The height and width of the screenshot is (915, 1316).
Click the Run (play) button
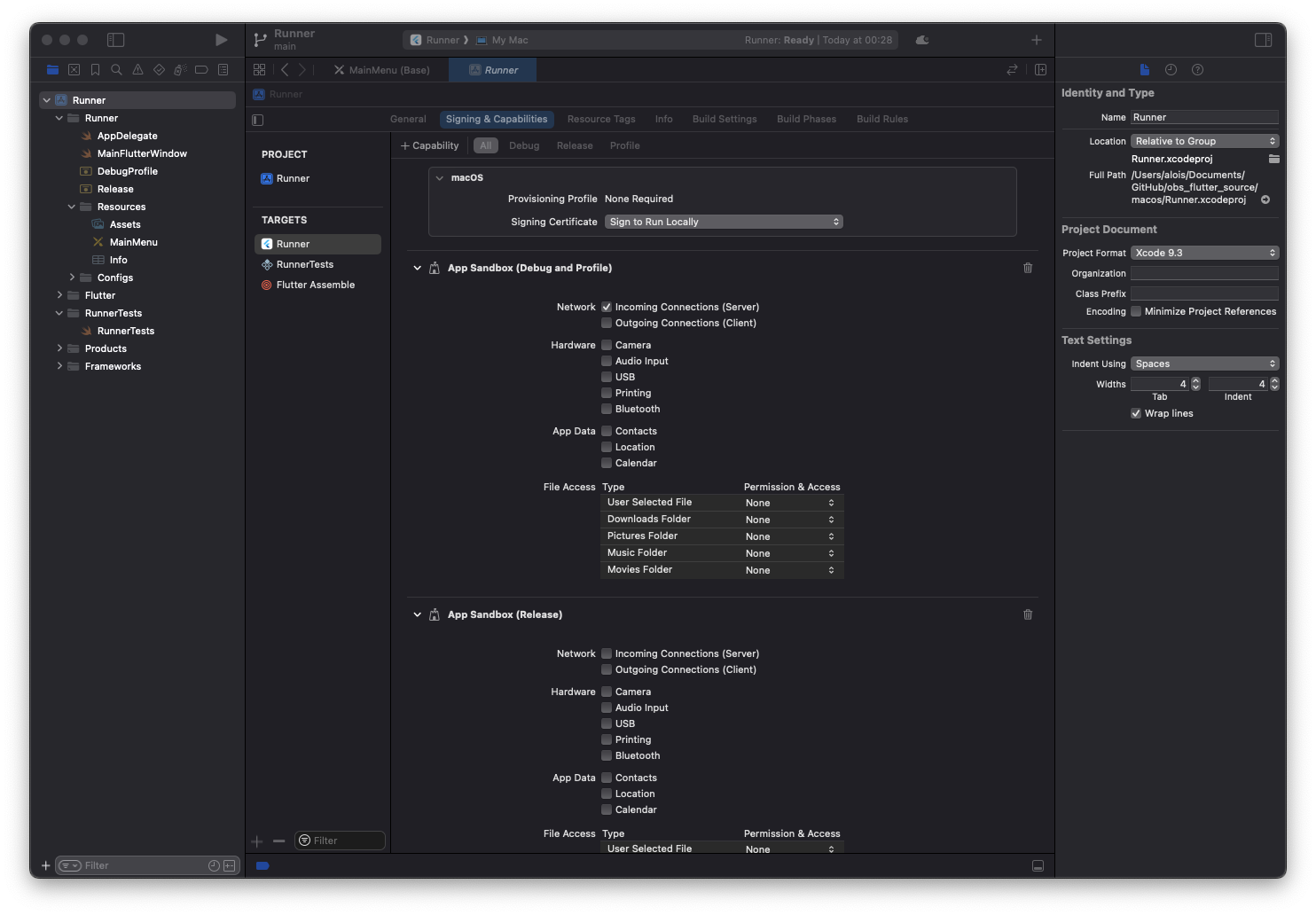click(221, 40)
